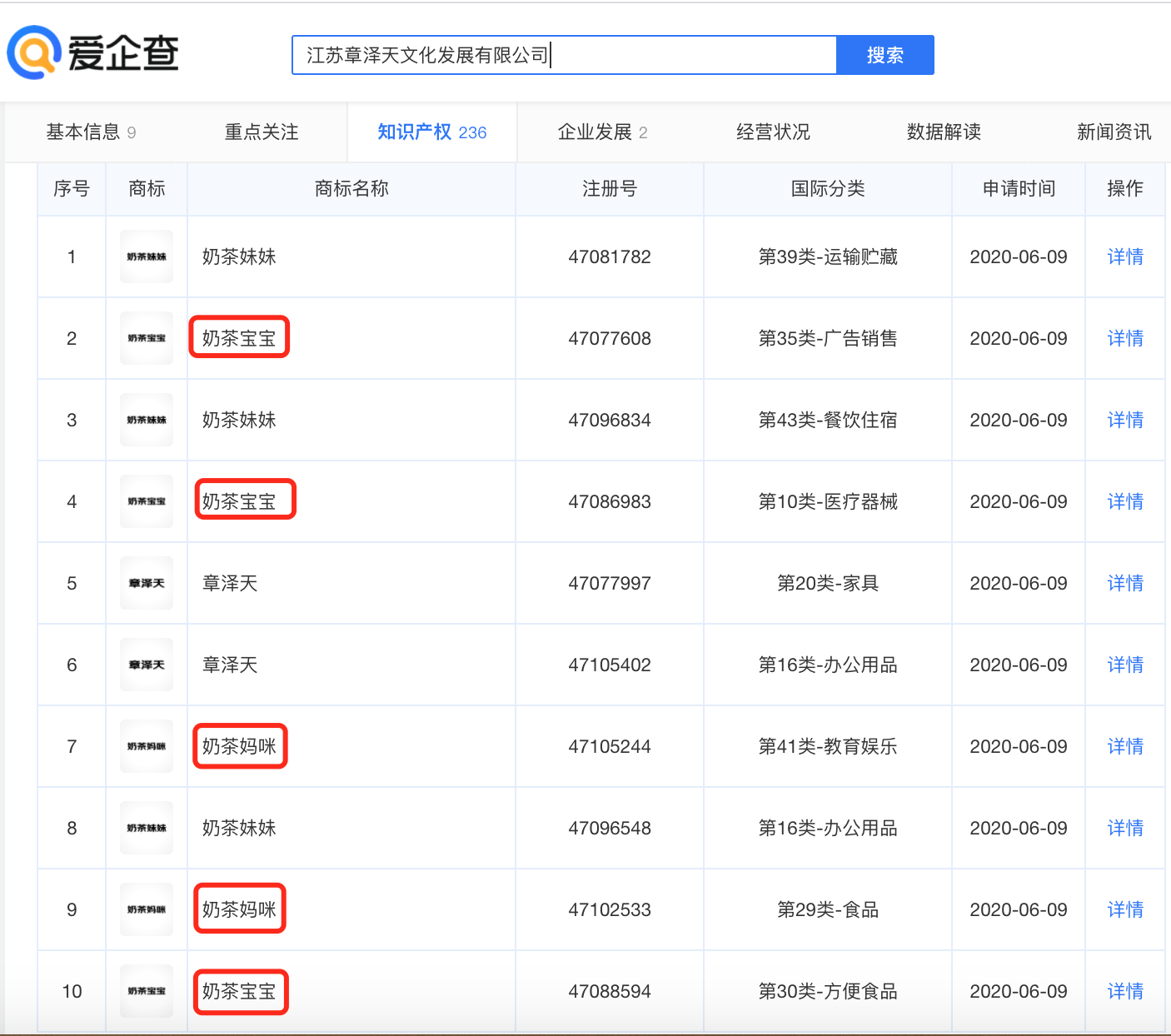Viewport: 1171px width, 1036px height.
Task: Click application date in row 6
Action: [1019, 665]
